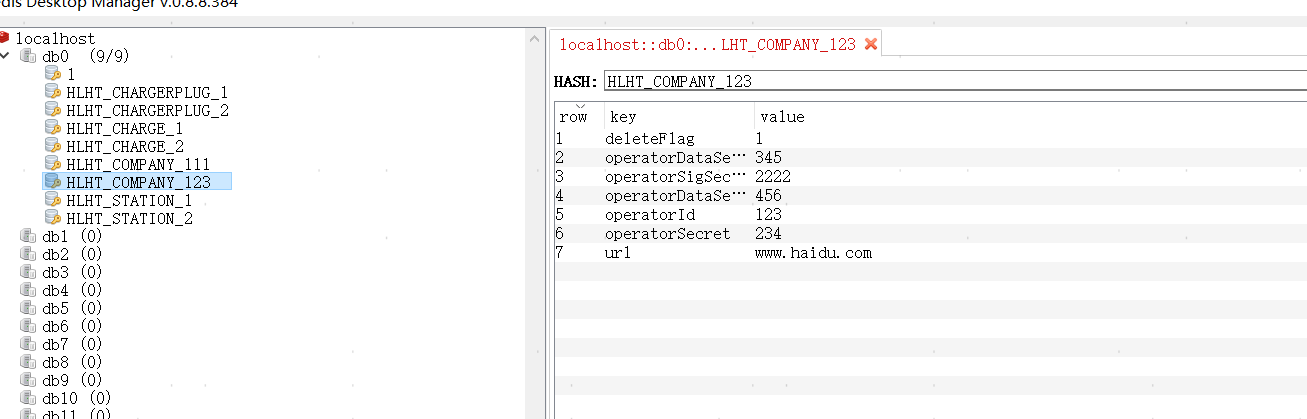Click the HLHT_CHARGE_2 key icon
1307x419 pixels.
tap(53, 146)
